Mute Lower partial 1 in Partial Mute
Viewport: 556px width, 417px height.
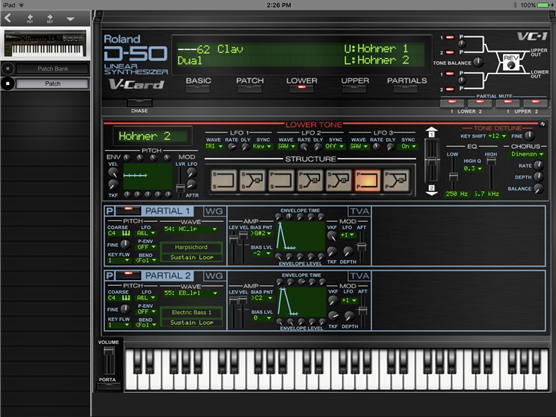[x=452, y=103]
